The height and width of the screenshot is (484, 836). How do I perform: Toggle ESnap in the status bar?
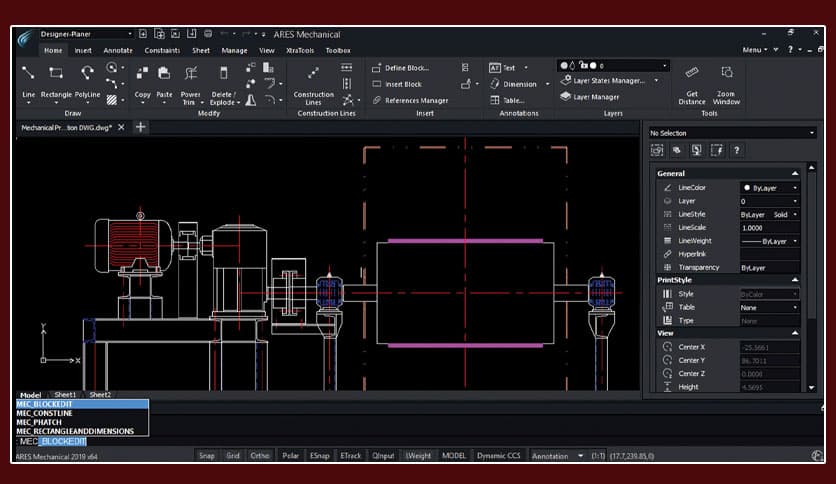click(319, 456)
